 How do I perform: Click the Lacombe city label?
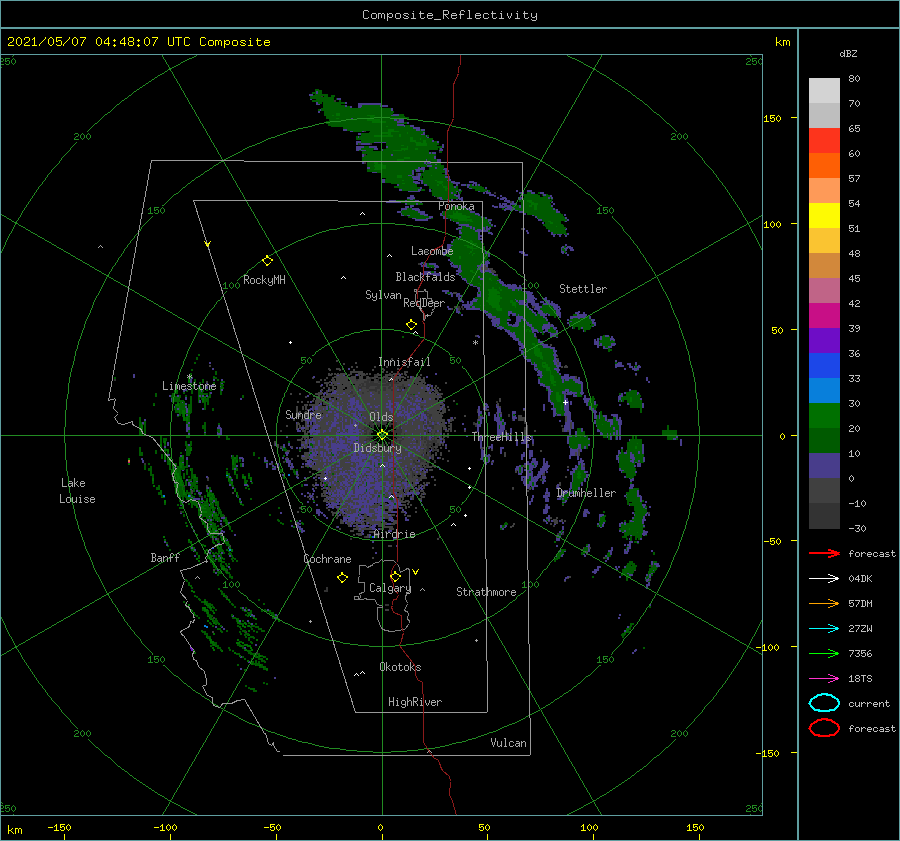[432, 251]
